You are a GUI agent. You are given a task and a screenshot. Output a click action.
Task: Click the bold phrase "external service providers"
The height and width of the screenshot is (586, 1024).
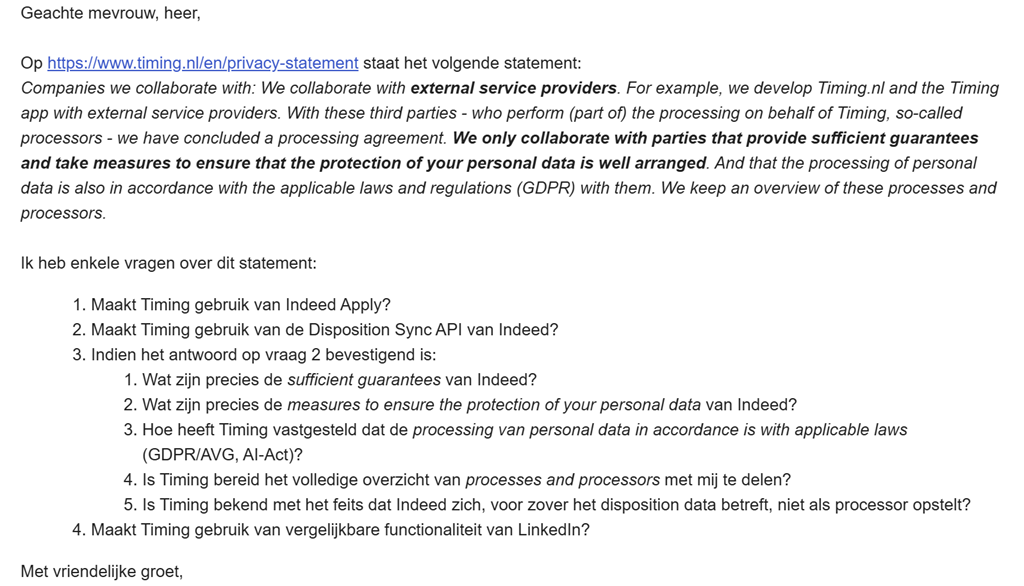click(513, 88)
